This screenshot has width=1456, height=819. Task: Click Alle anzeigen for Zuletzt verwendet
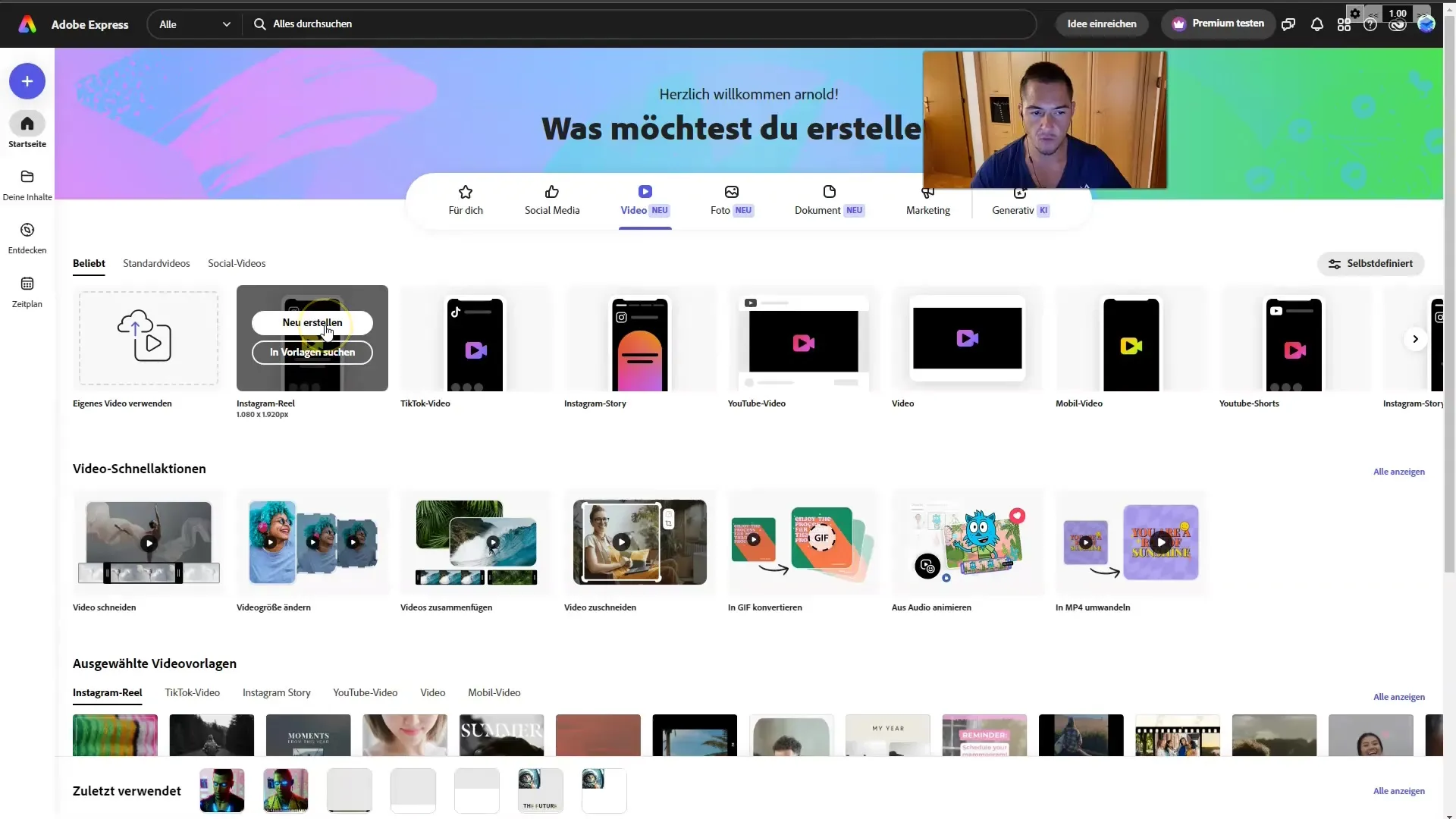click(1398, 791)
